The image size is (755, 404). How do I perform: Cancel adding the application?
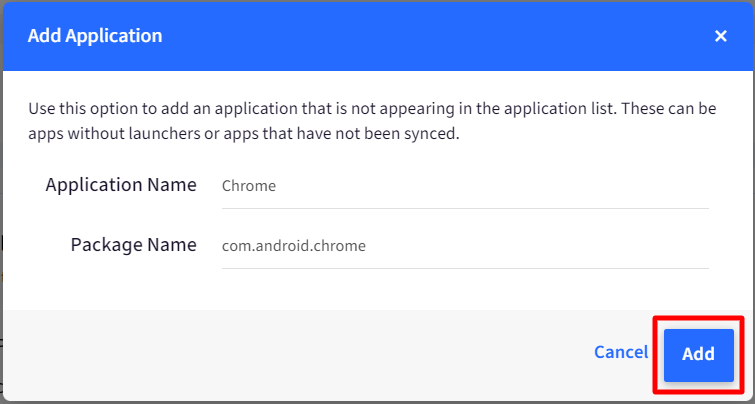pos(621,352)
